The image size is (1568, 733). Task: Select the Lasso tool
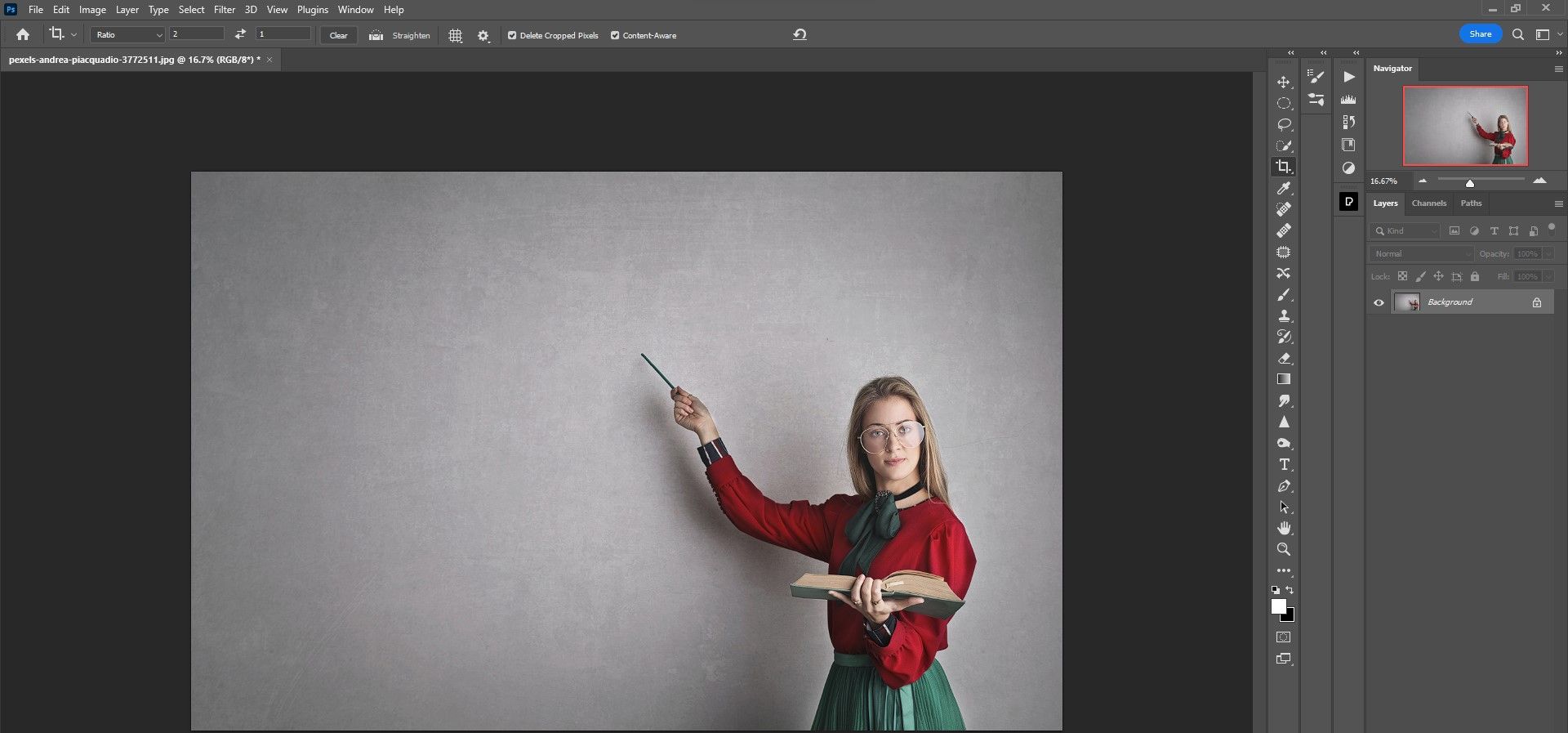point(1284,124)
